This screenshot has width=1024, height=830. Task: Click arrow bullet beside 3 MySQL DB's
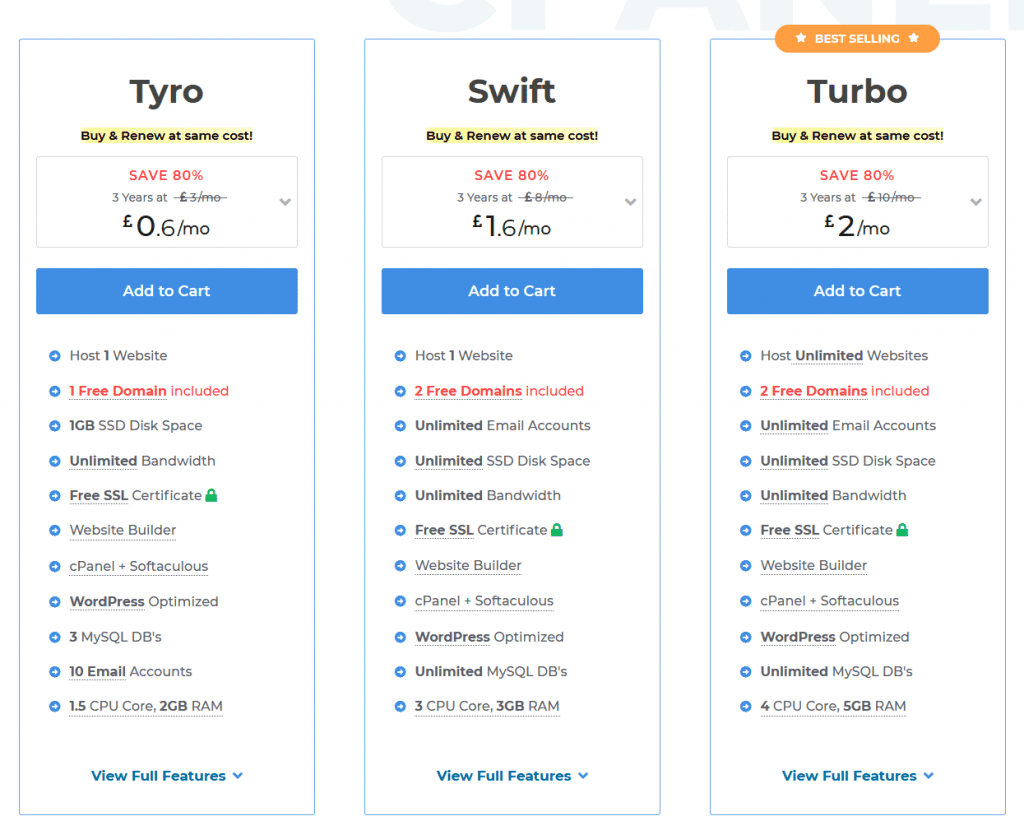click(55, 637)
